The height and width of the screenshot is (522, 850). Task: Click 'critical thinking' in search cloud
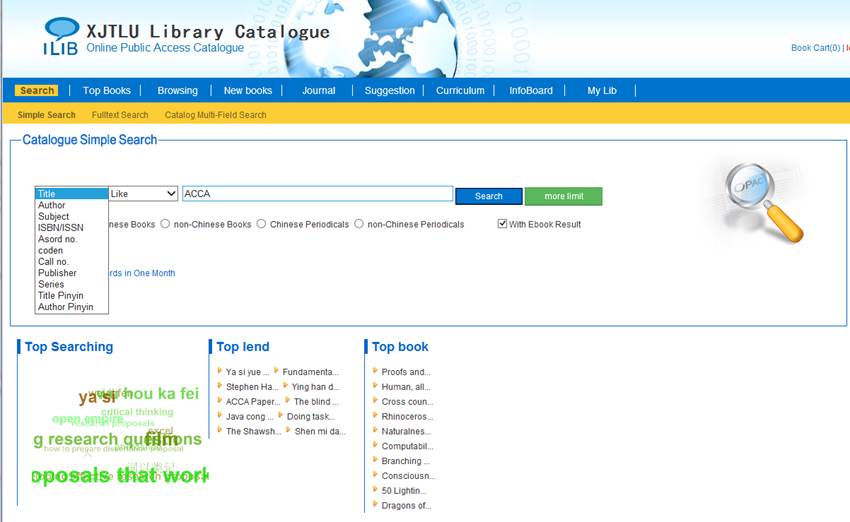pyautogui.click(x=137, y=412)
